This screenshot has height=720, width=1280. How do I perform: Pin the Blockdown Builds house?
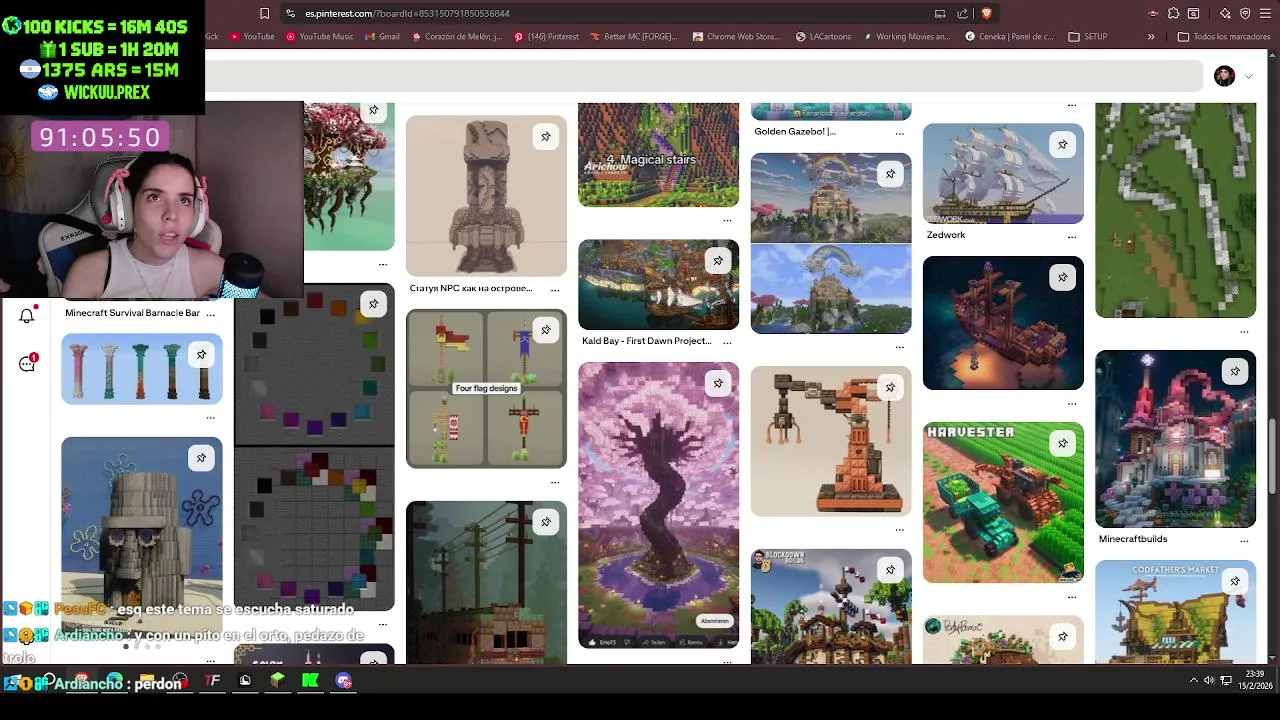890,570
